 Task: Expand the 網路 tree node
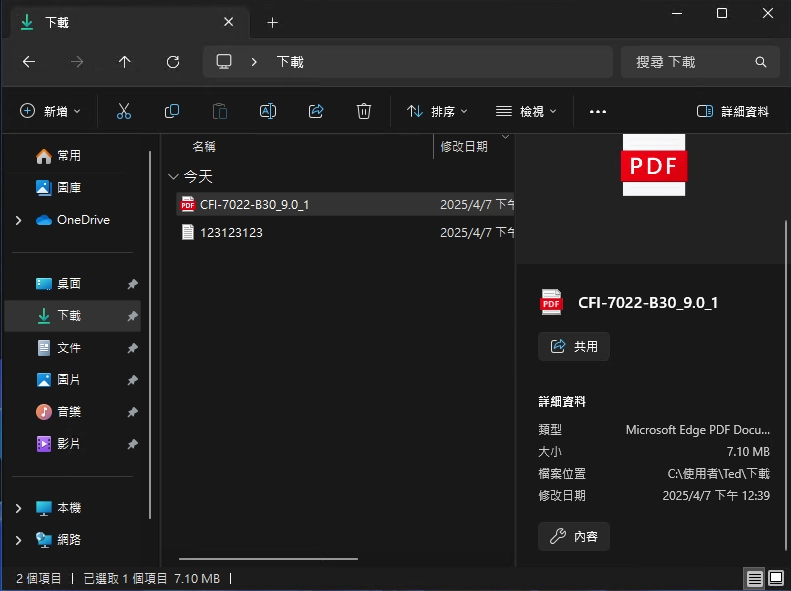(x=19, y=541)
